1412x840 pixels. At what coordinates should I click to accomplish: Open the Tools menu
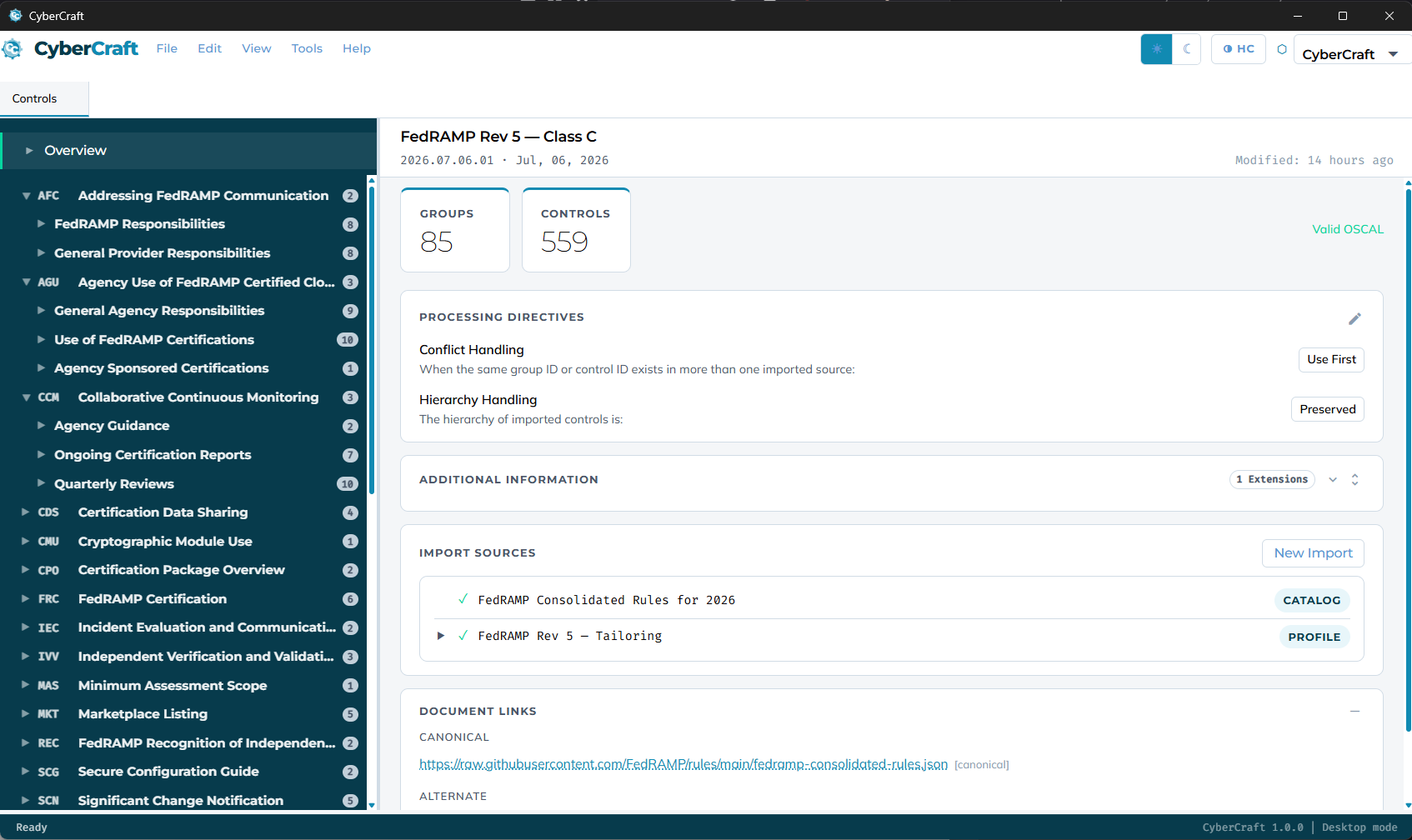pyautogui.click(x=307, y=48)
